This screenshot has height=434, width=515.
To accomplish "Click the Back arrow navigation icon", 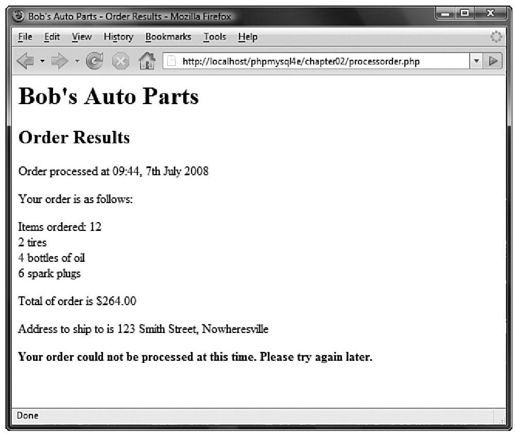I will pyautogui.click(x=26, y=61).
